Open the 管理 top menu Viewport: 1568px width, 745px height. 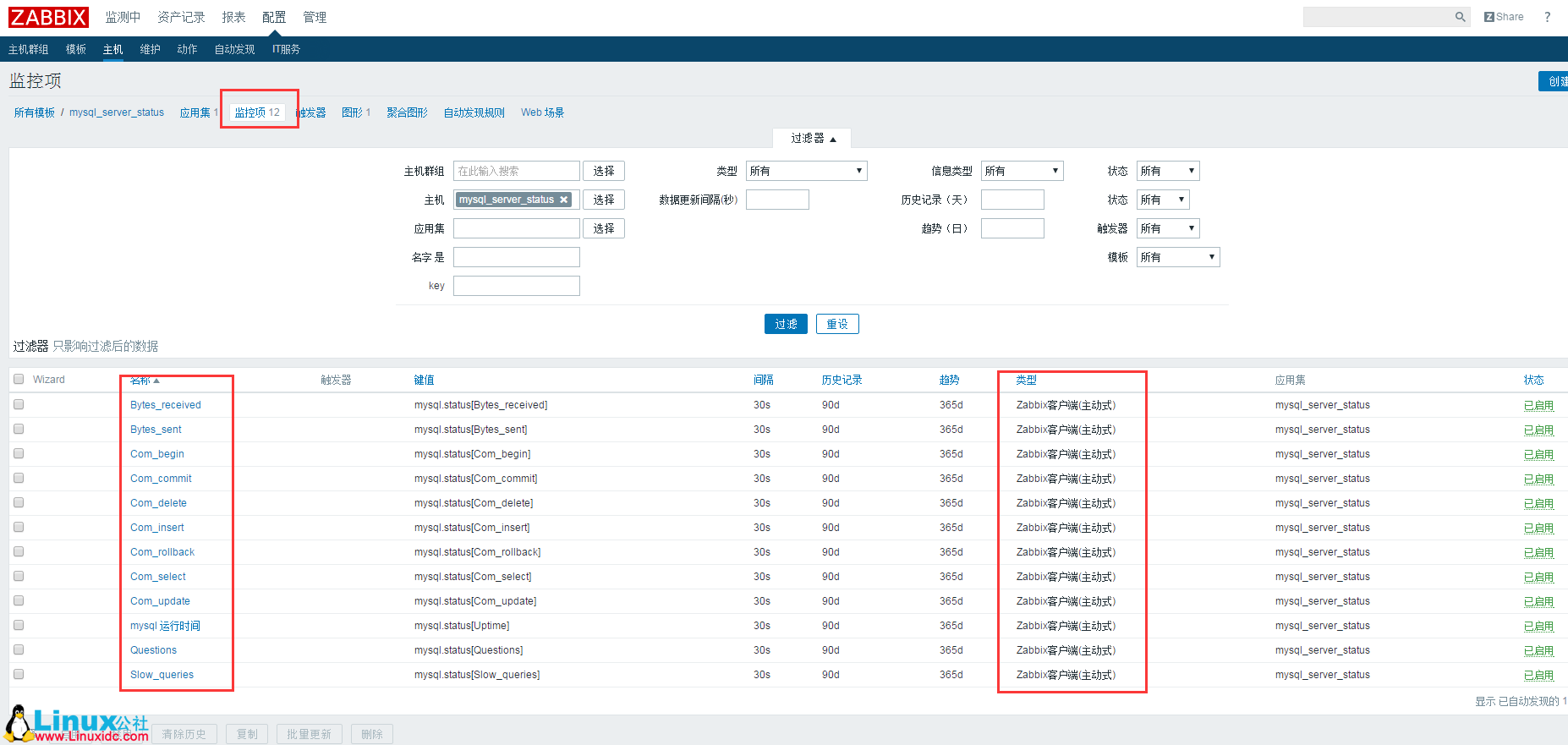(315, 17)
